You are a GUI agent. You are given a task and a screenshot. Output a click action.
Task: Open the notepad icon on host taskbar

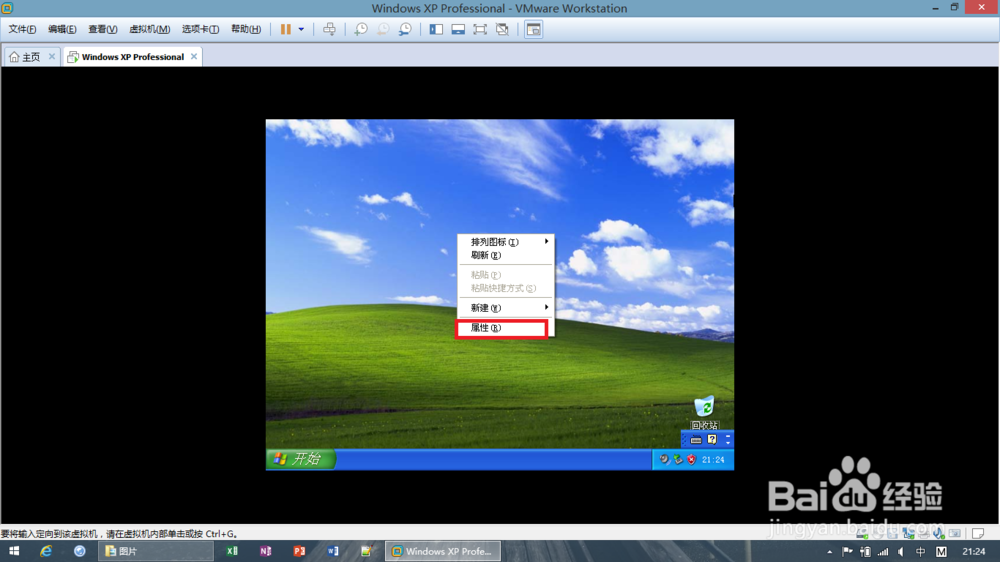[366, 551]
